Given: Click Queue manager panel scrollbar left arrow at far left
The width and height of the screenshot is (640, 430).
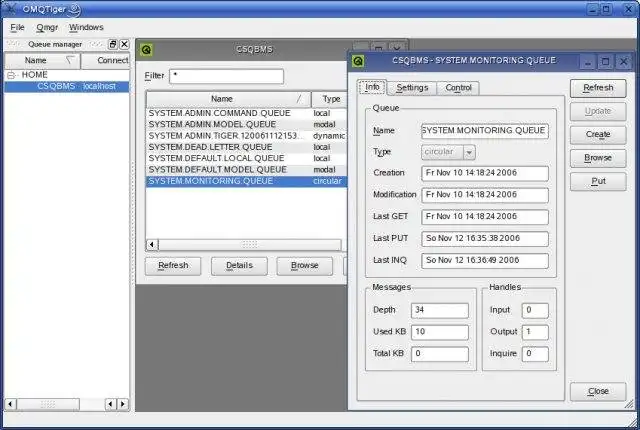Looking at the screenshot, I should pos(10,404).
